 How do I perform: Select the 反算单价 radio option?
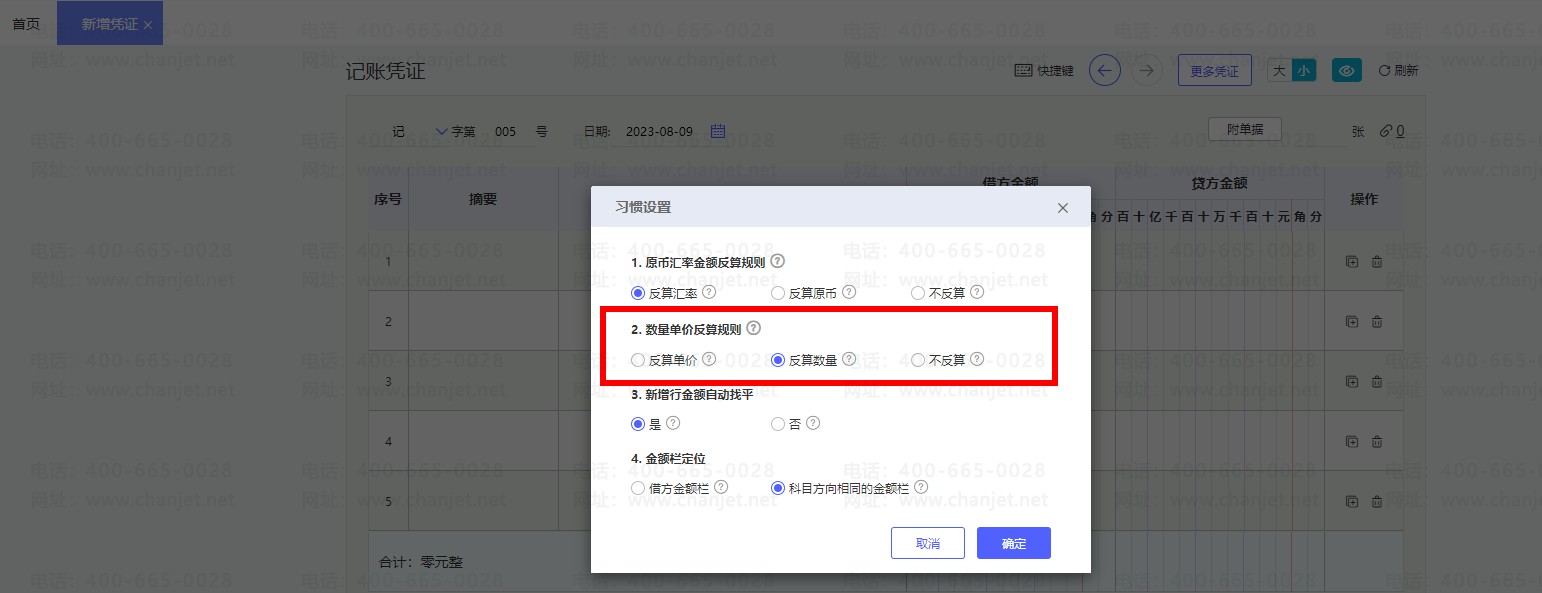coord(638,360)
